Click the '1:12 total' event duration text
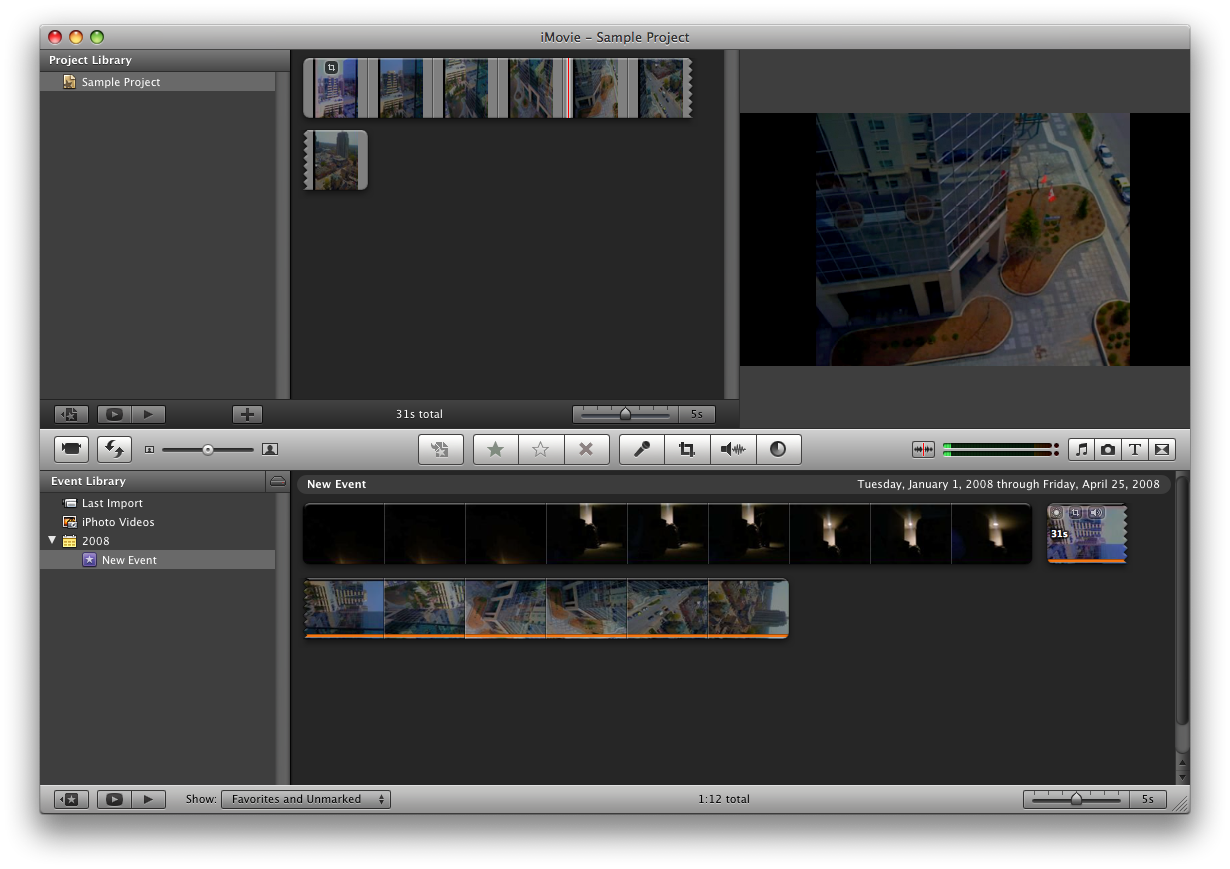The image size is (1230, 869). click(724, 799)
